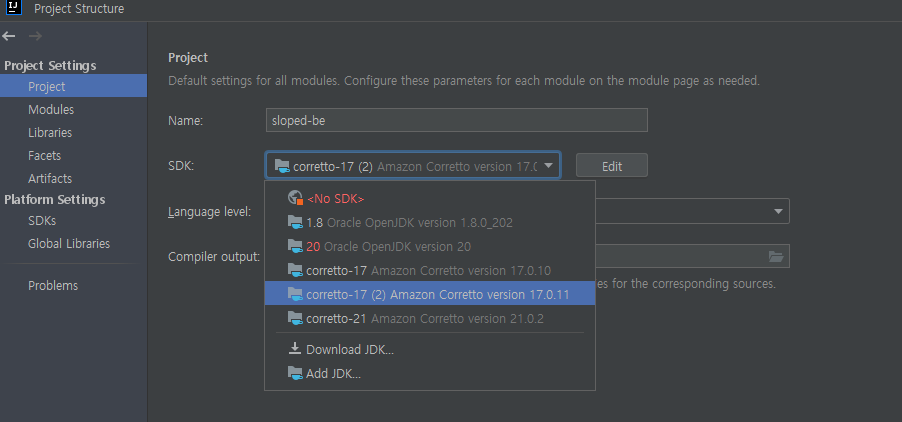Choose <No SDK> from the list
This screenshot has width=902, height=422.
point(430,198)
